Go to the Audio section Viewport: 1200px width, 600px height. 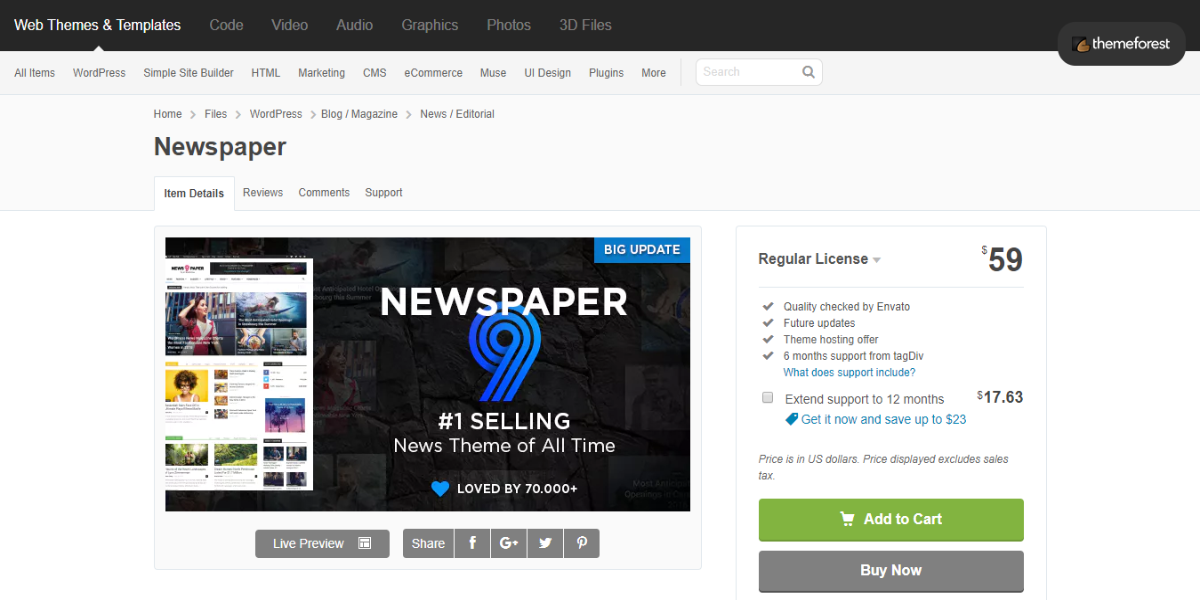click(x=355, y=25)
